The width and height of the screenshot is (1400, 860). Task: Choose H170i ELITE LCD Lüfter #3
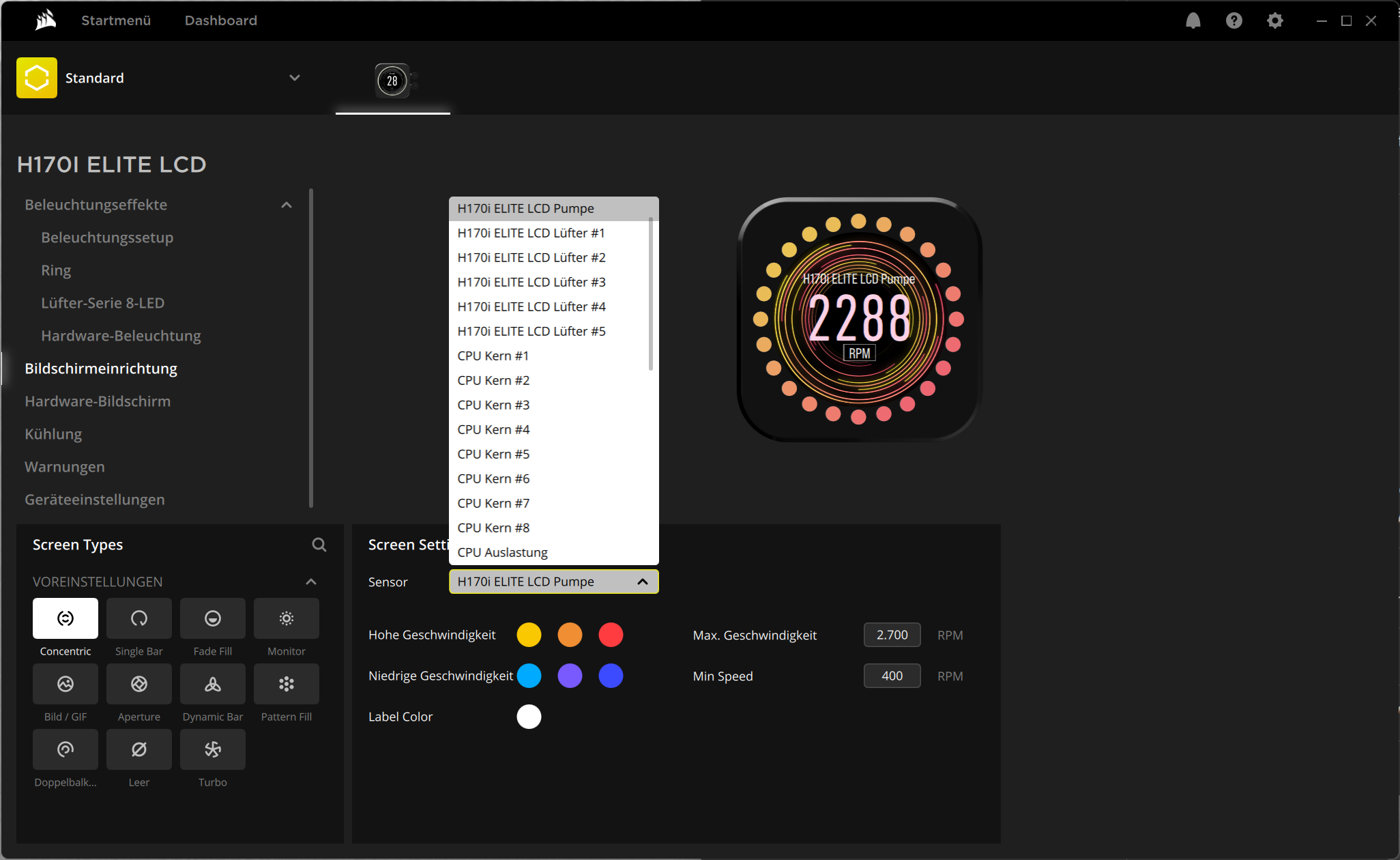[x=549, y=283]
